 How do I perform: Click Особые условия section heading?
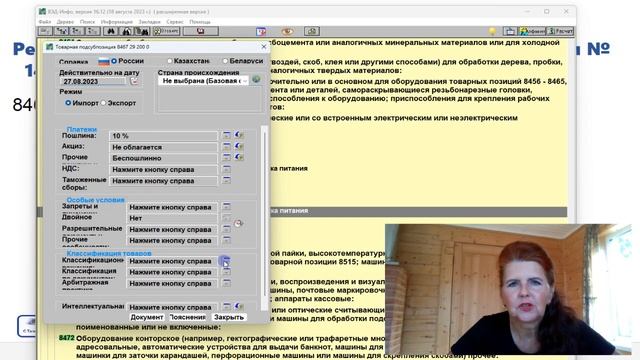click(x=96, y=200)
